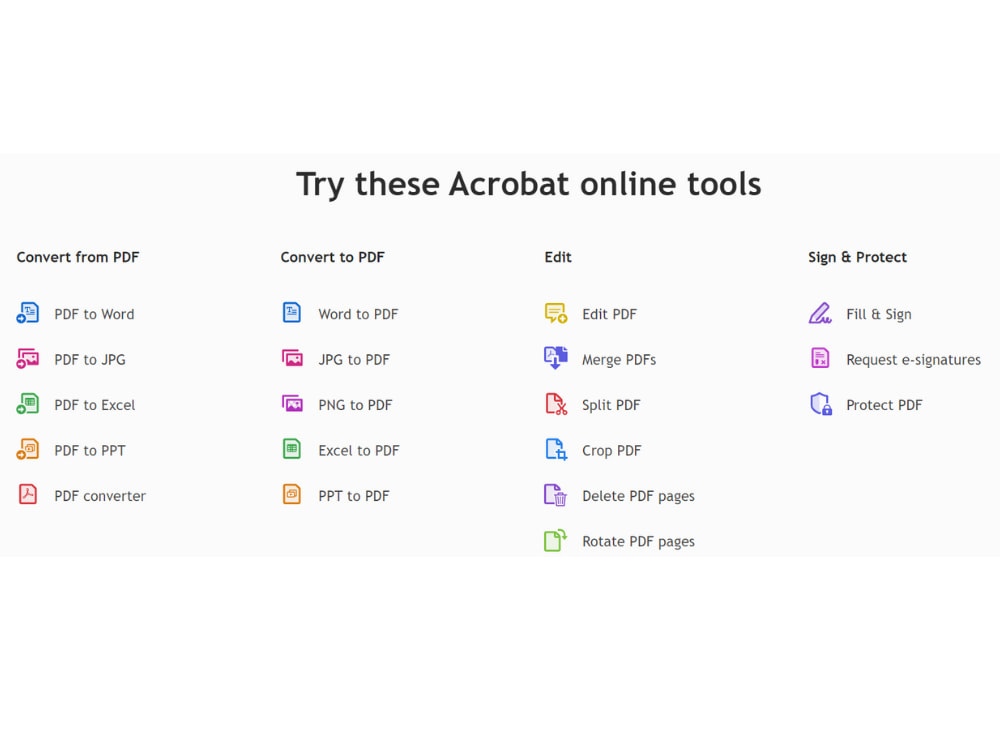Open the Rotate PDF pages link
The width and height of the screenshot is (1000, 750).
(638, 541)
